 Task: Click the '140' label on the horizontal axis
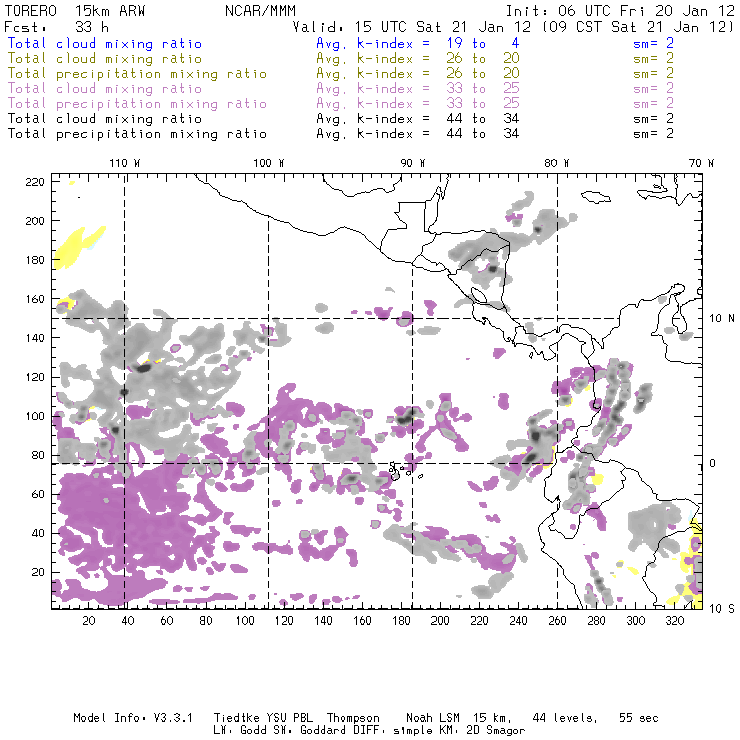pos(323,621)
